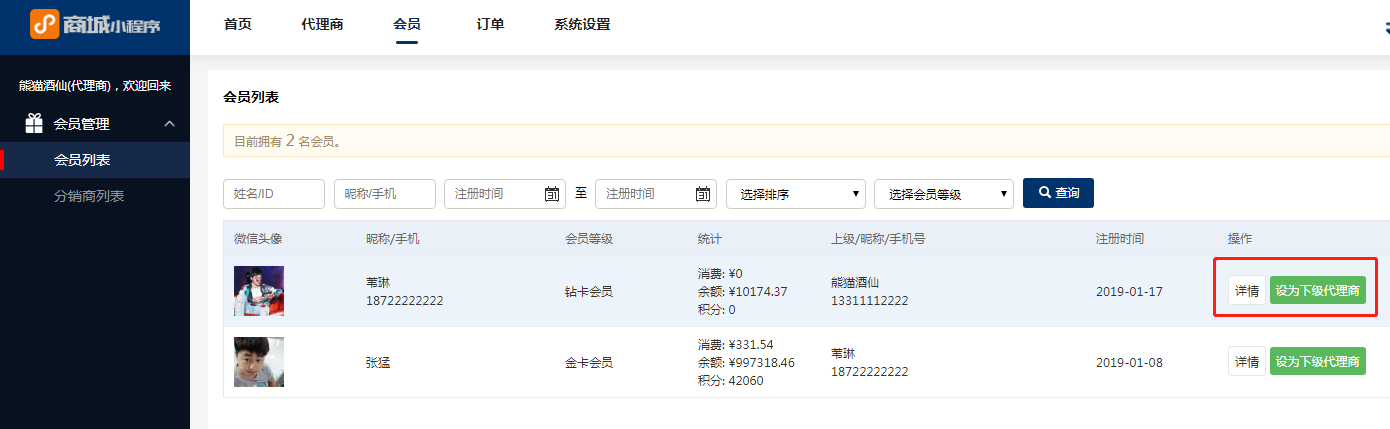Screen dimensions: 1390x429
Task: Click the 操作 column header
Action: (x=1240, y=239)
